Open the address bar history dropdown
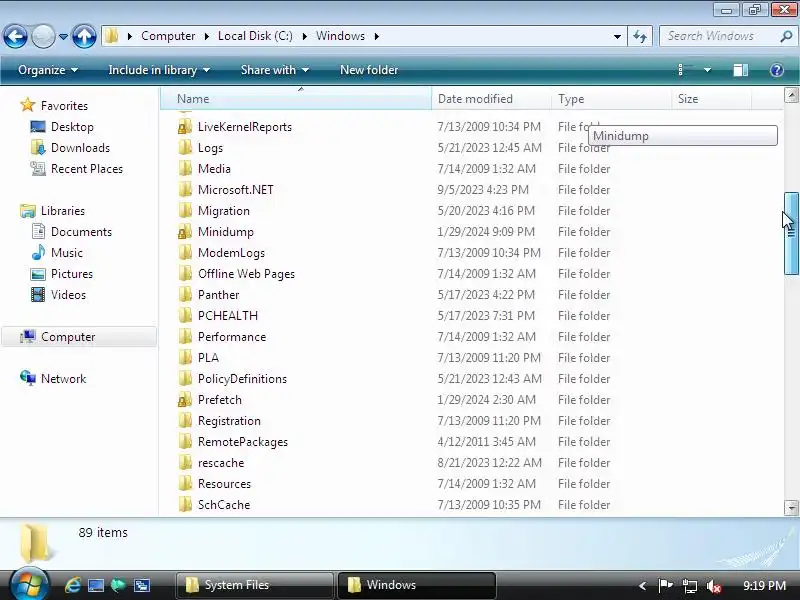The width and height of the screenshot is (800, 600). coord(617,36)
